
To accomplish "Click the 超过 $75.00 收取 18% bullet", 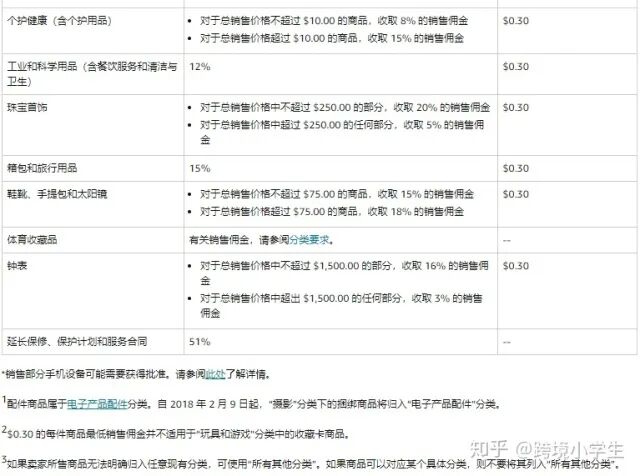I will tap(332, 211).
